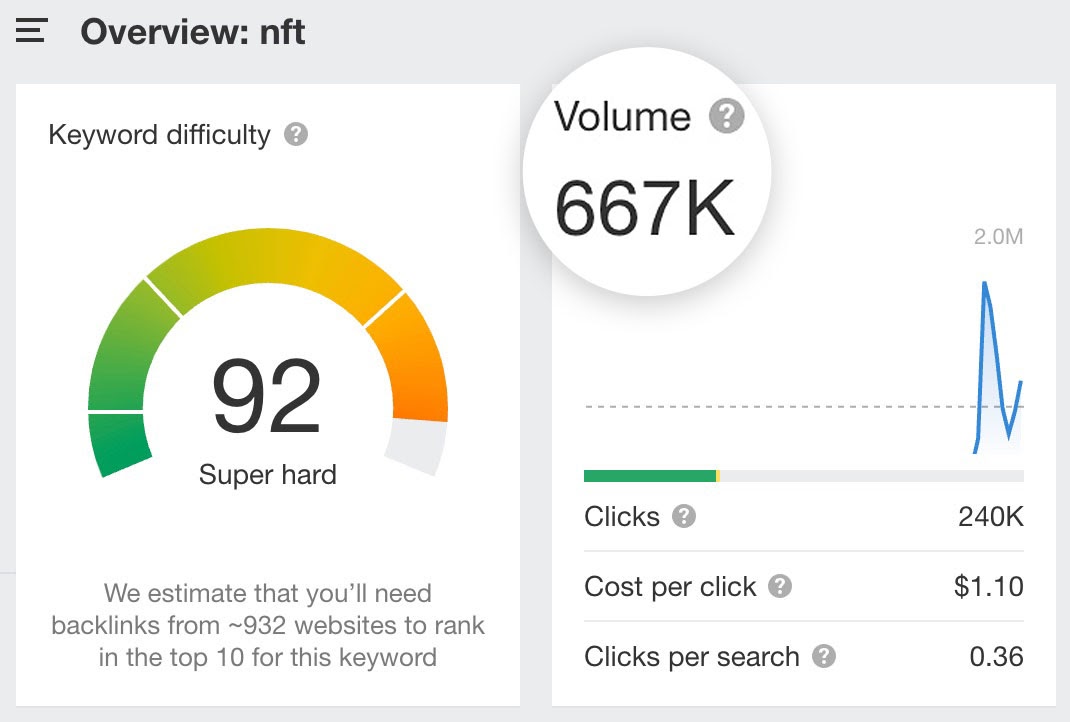Viewport: 1070px width, 722px height.
Task: Click the Cost per click help icon
Action: pos(778,587)
